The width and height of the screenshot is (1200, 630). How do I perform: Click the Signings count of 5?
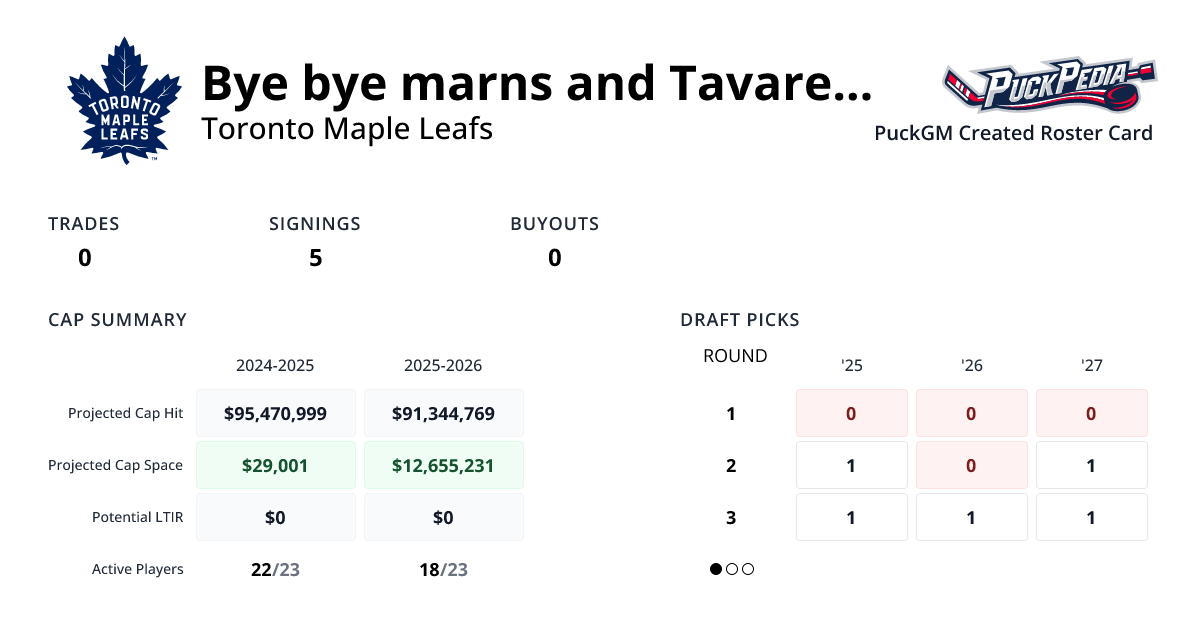pos(315,258)
